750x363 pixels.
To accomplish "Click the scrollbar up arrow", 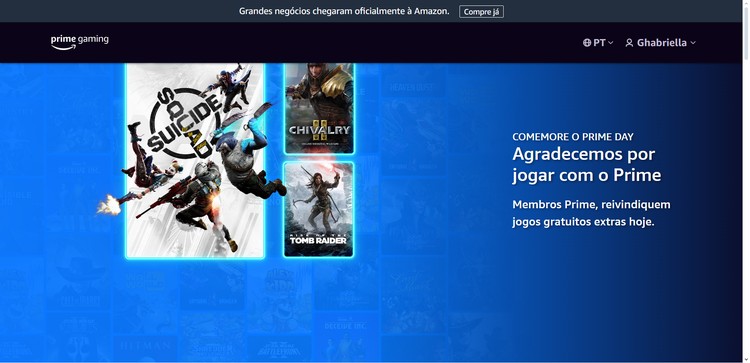I will pos(746,4).
